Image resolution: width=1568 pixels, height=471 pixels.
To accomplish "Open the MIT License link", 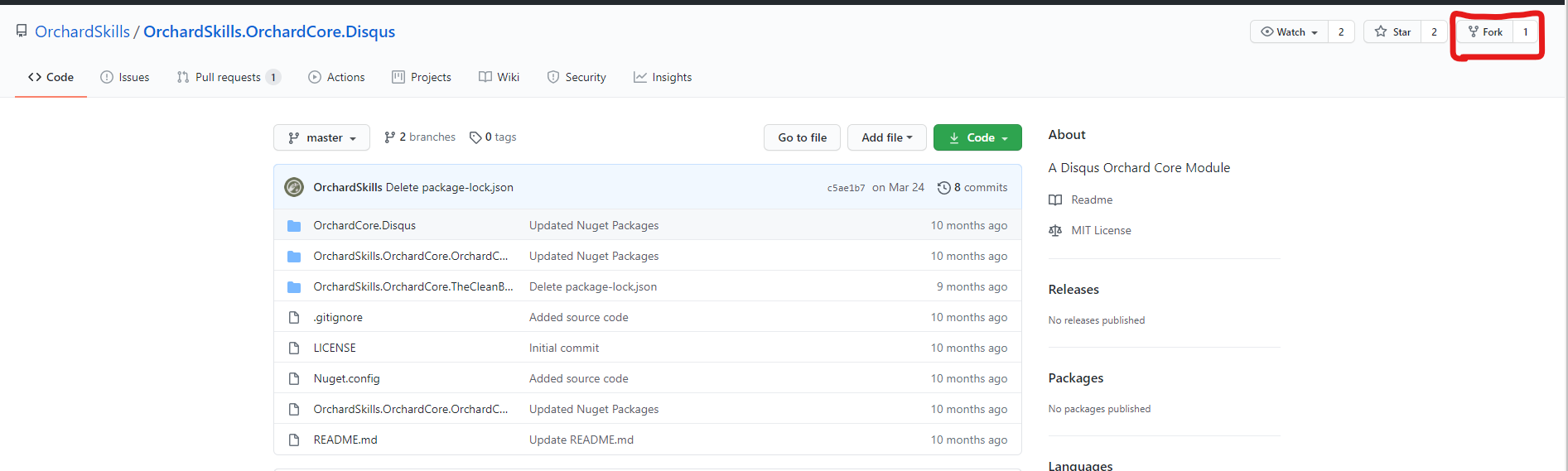I will (x=1101, y=230).
